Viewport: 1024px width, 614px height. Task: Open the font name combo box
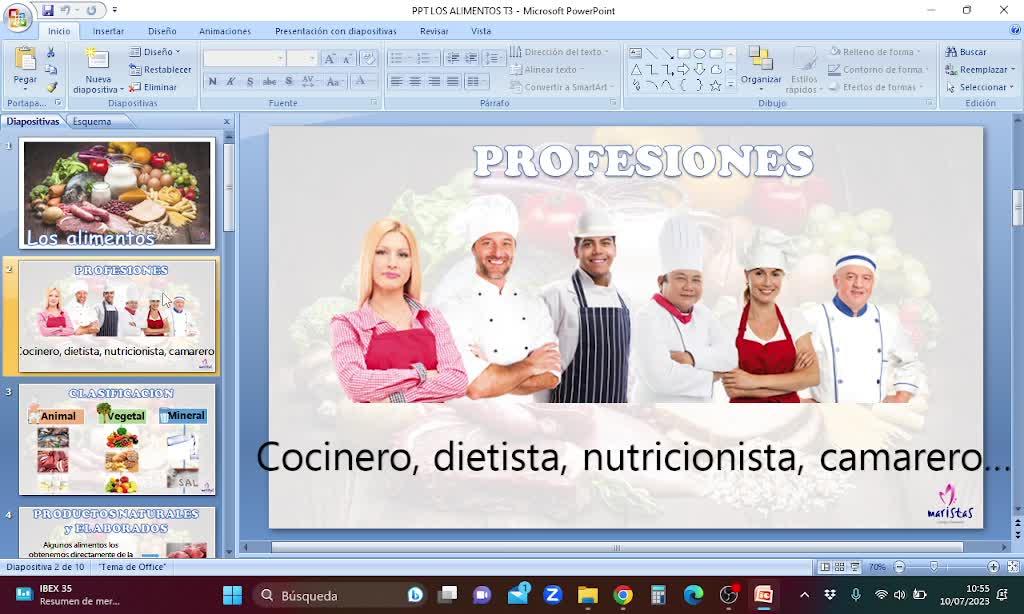pos(244,59)
